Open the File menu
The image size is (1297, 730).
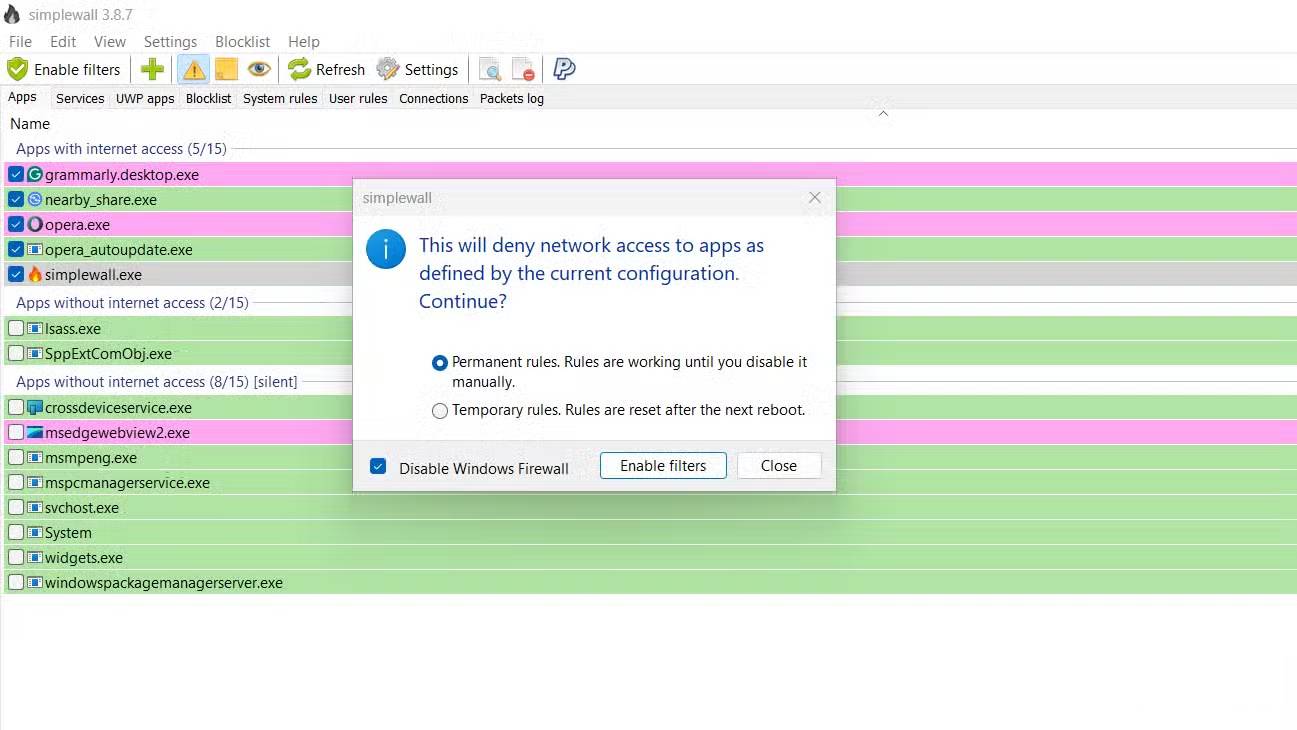point(20,41)
